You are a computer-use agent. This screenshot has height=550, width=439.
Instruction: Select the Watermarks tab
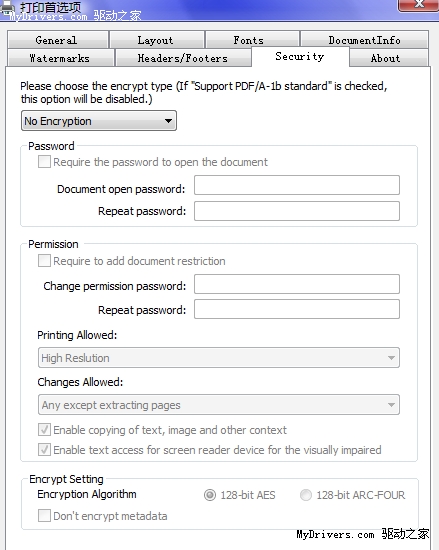coord(61,58)
